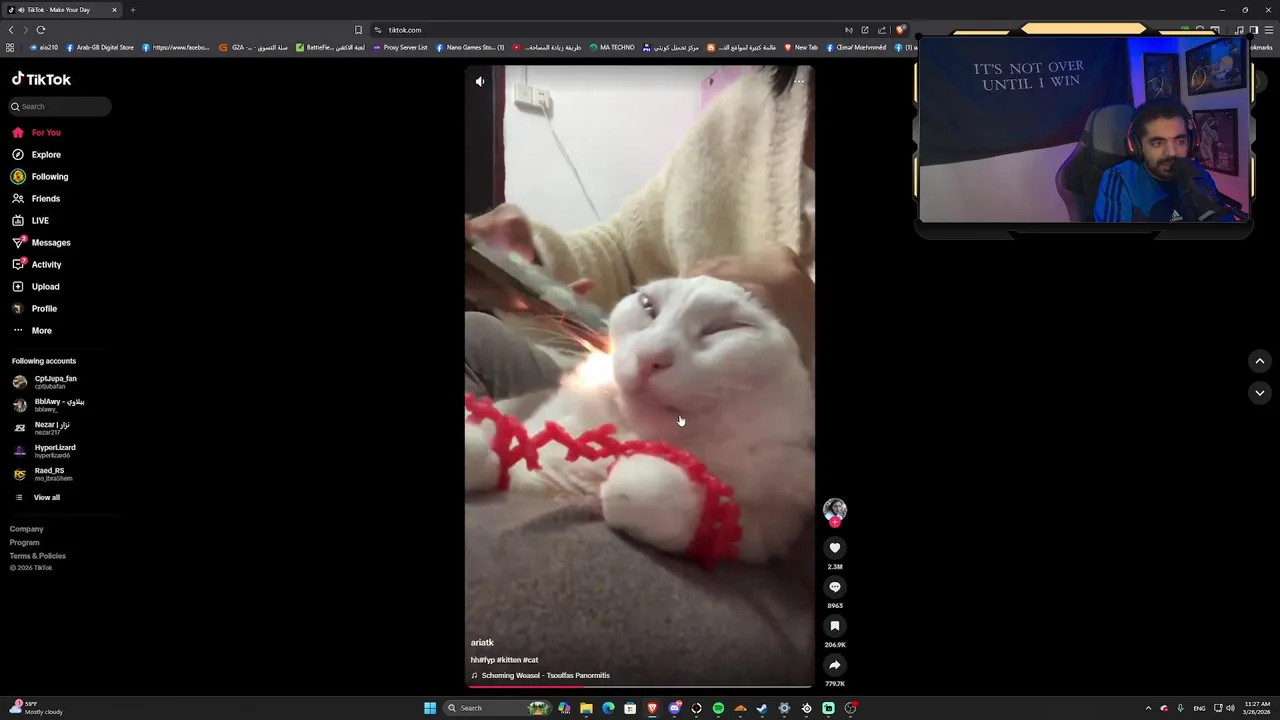Open the For You feed

point(36,132)
